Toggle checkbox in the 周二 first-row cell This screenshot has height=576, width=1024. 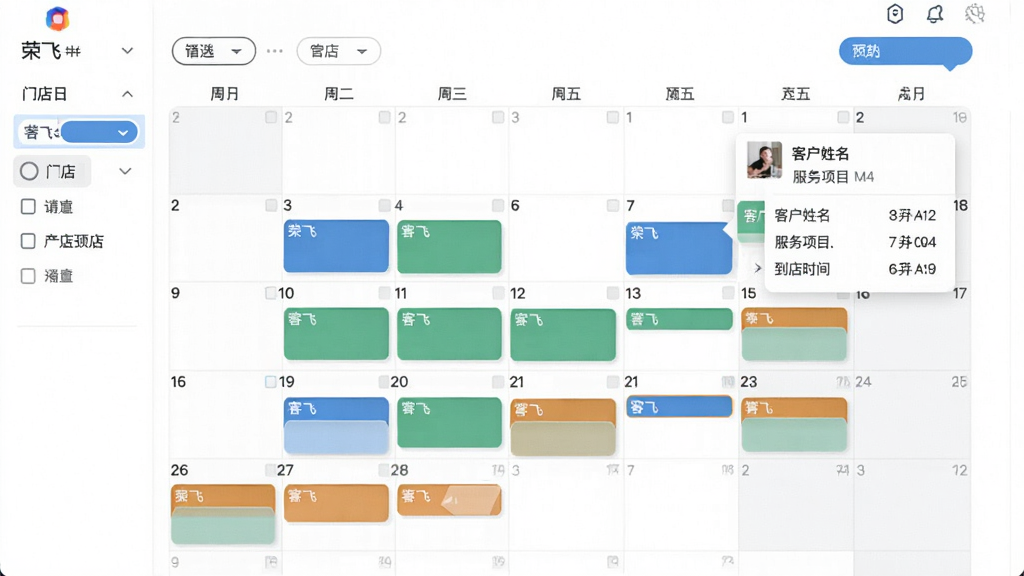click(385, 117)
